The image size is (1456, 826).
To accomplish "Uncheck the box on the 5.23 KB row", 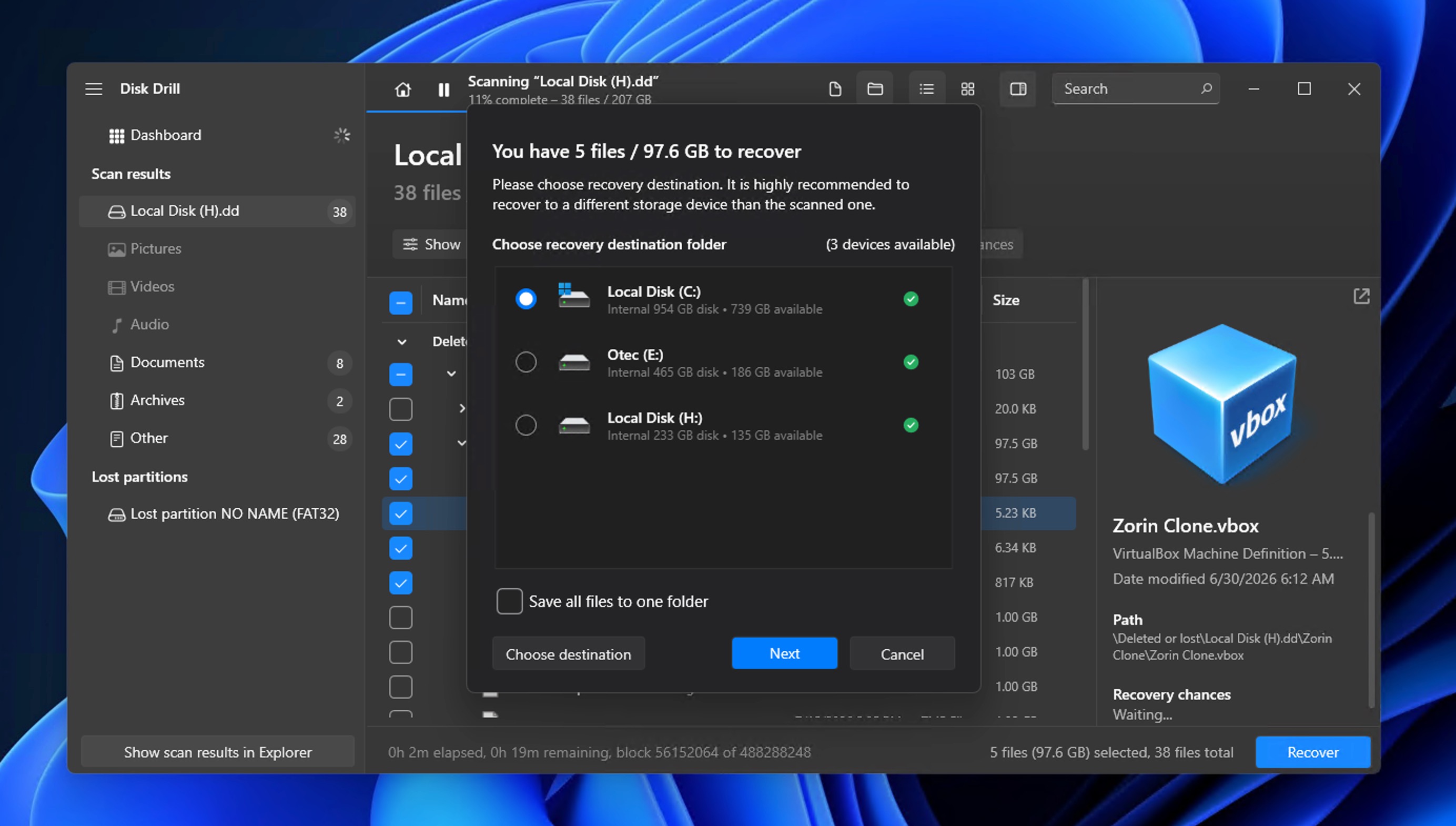I will 400,513.
